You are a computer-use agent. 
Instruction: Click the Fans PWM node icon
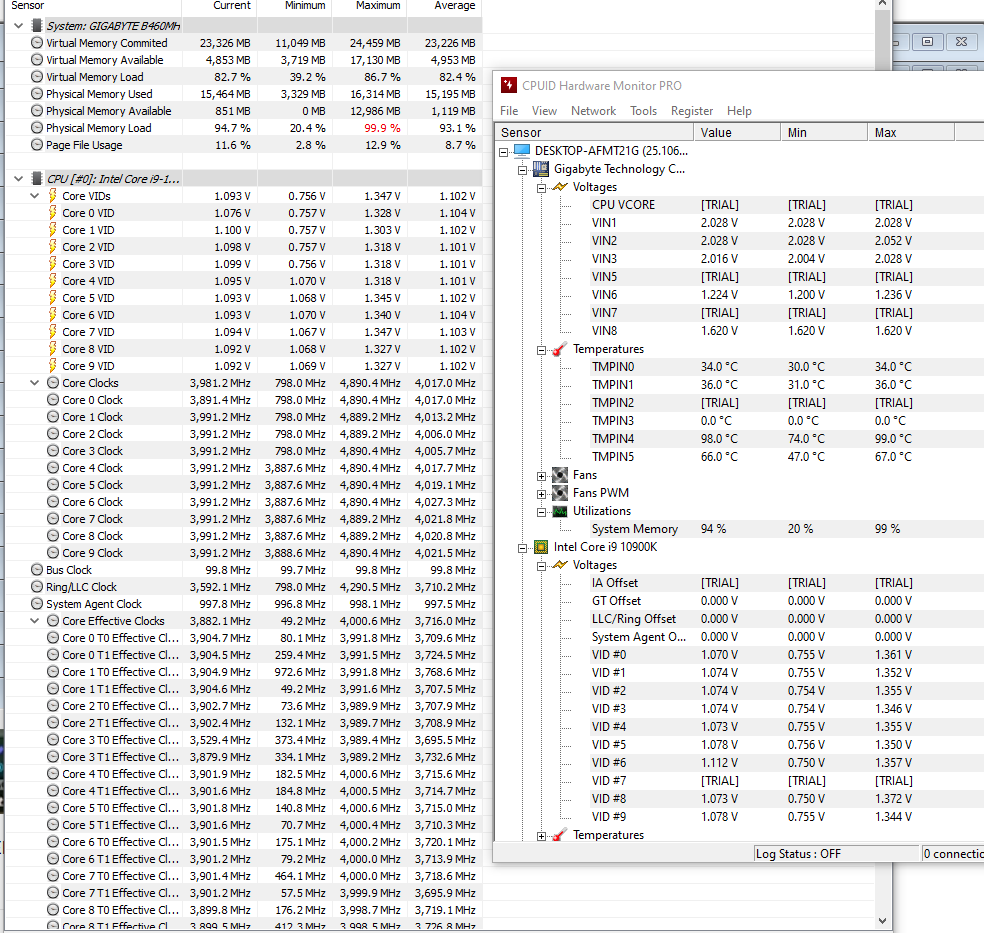(x=560, y=493)
